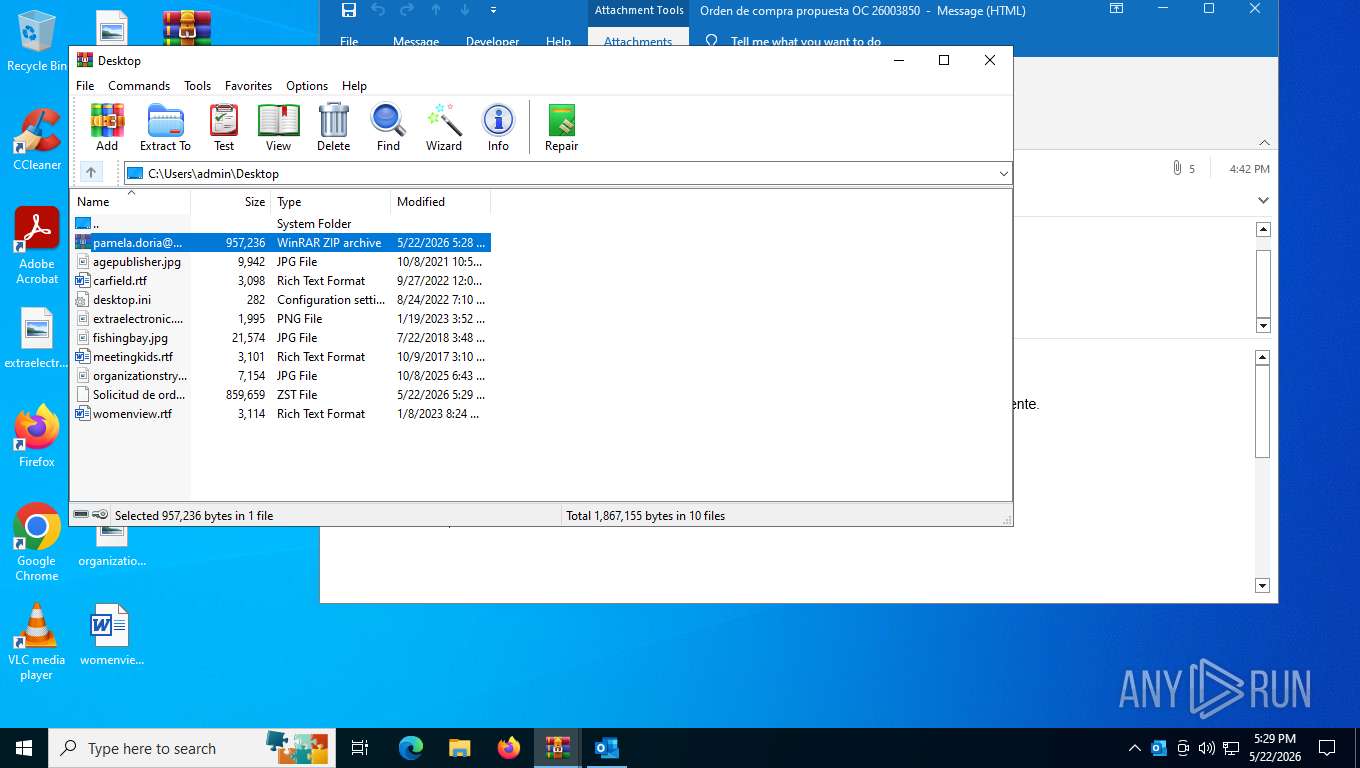This screenshot has width=1360, height=768.
Task: Click the Edge icon on taskbar
Action: click(x=410, y=748)
